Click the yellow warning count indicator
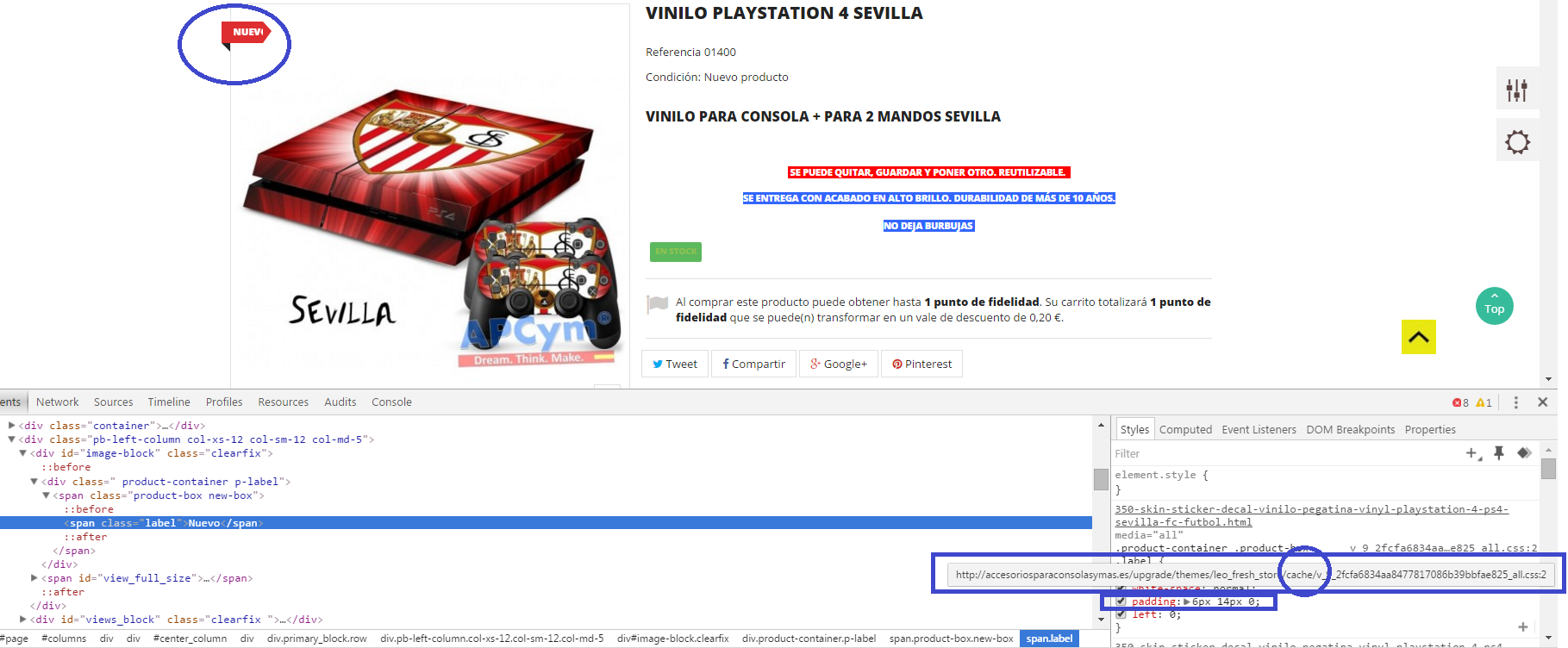The image size is (1568, 648). pyautogui.click(x=1484, y=402)
